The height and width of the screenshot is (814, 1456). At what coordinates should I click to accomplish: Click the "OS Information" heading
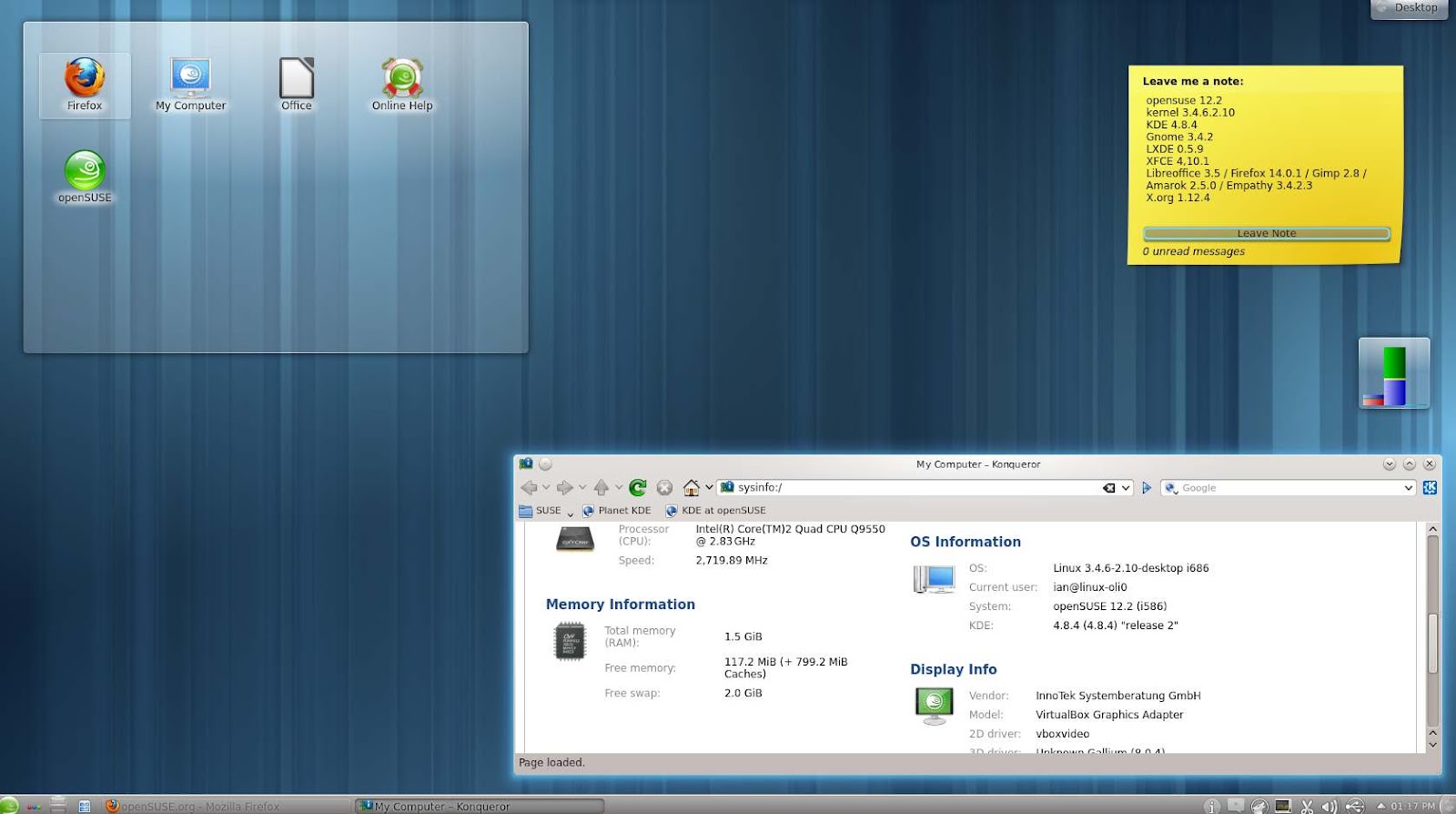click(x=966, y=542)
